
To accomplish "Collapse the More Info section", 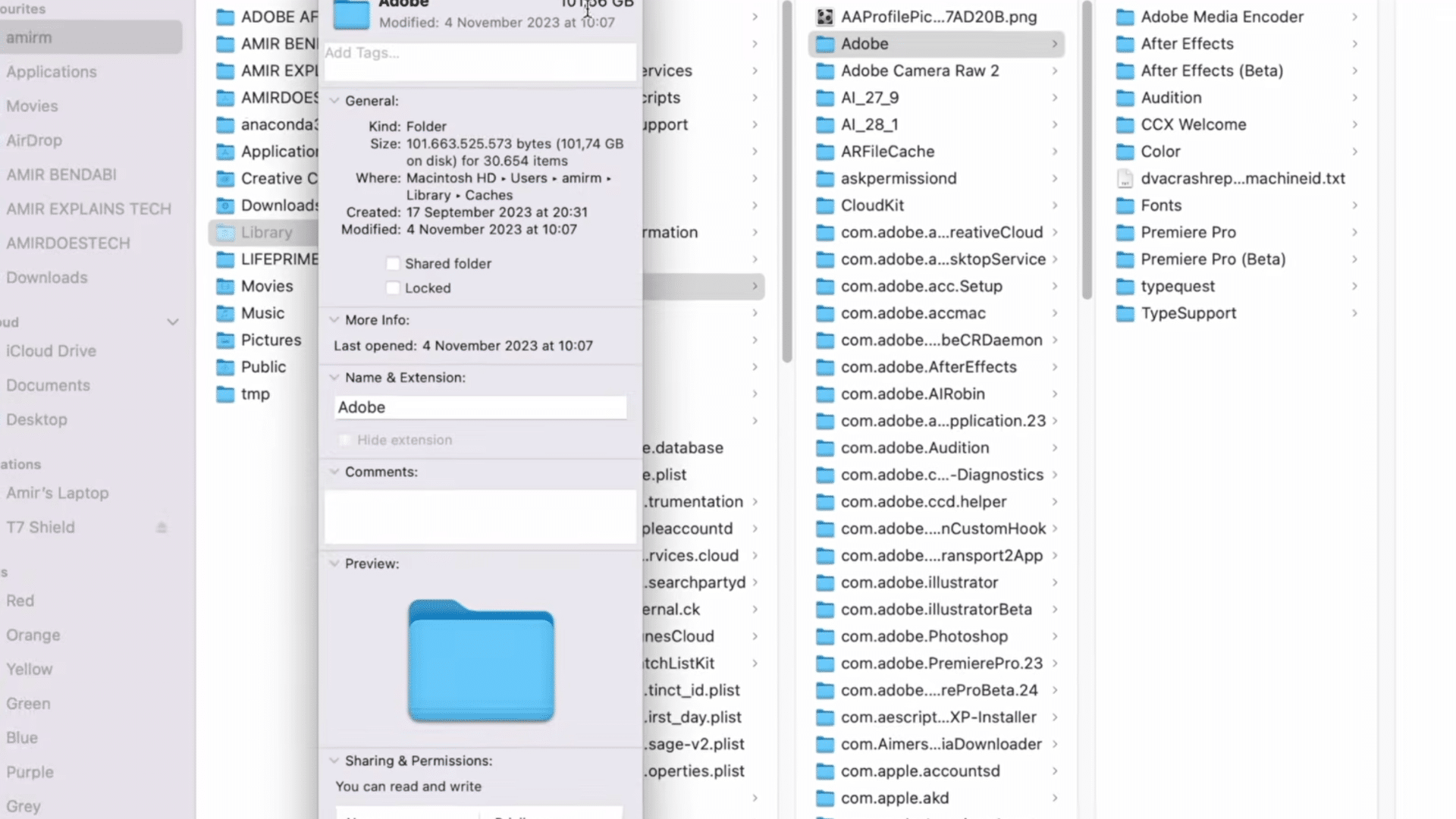I will click(334, 320).
